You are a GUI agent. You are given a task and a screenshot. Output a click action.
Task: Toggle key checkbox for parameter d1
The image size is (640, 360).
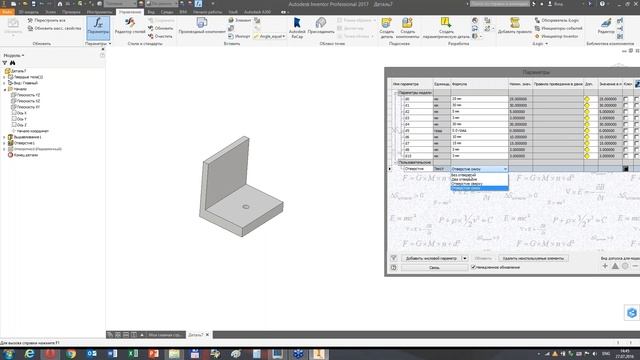pyautogui.click(x=625, y=105)
